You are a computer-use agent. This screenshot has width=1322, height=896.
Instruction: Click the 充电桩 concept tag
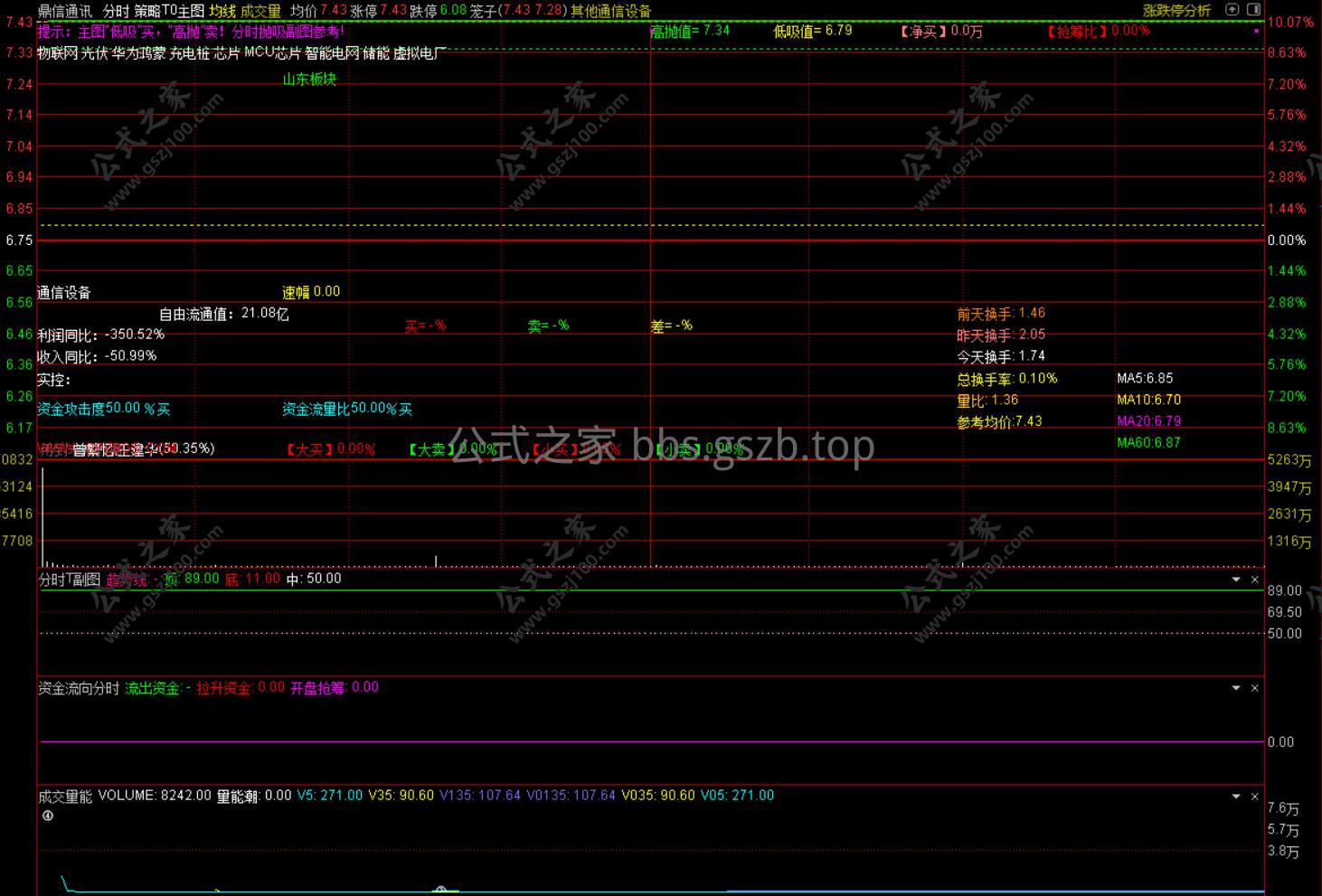tap(189, 53)
